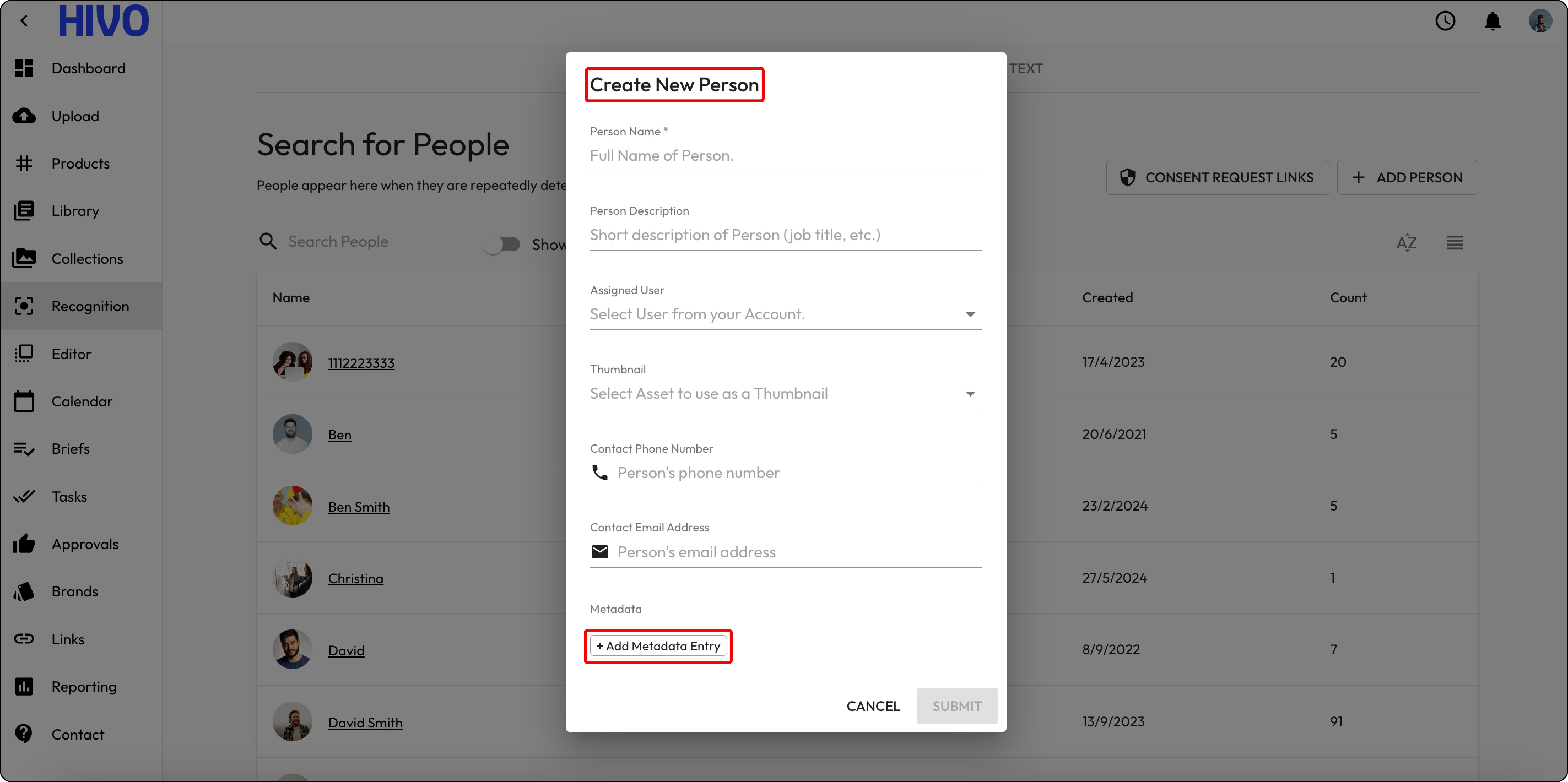Click the Upload cloud icon

[x=24, y=116]
